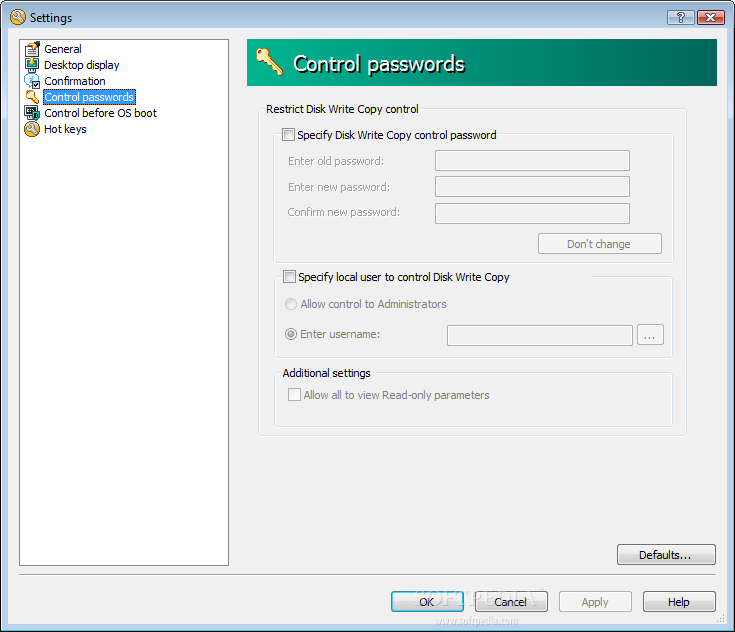Click the Apply button
Image resolution: width=735 pixels, height=632 pixels.
pyautogui.click(x=595, y=602)
